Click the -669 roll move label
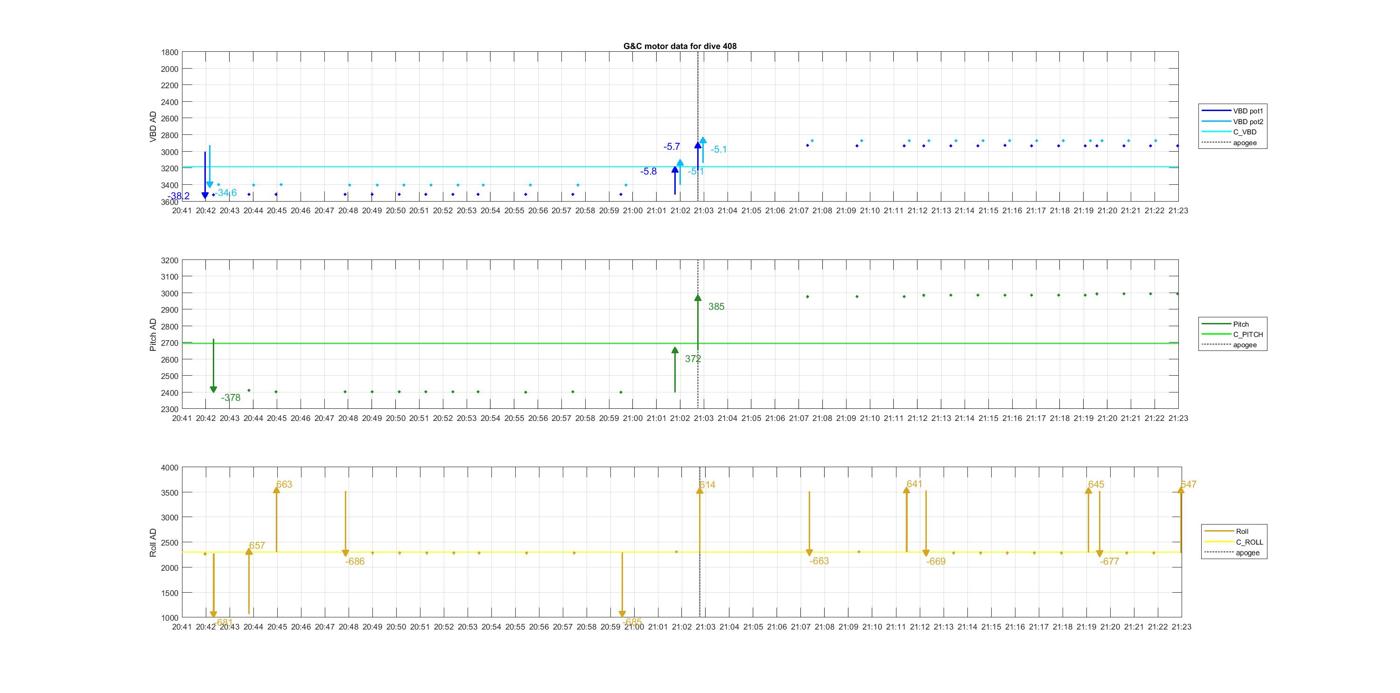 pos(935,562)
